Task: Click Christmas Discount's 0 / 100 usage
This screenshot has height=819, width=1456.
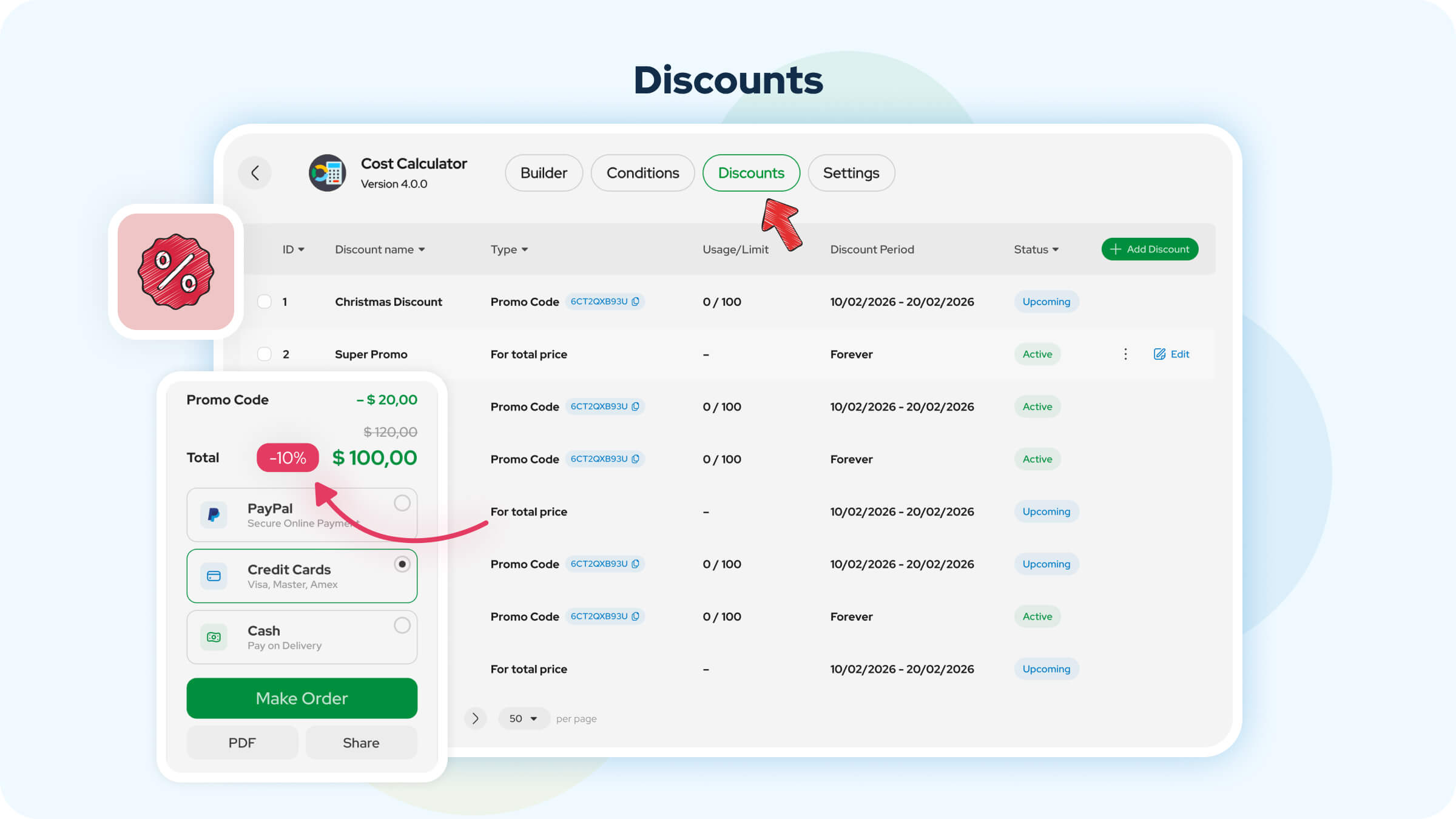Action: point(722,302)
